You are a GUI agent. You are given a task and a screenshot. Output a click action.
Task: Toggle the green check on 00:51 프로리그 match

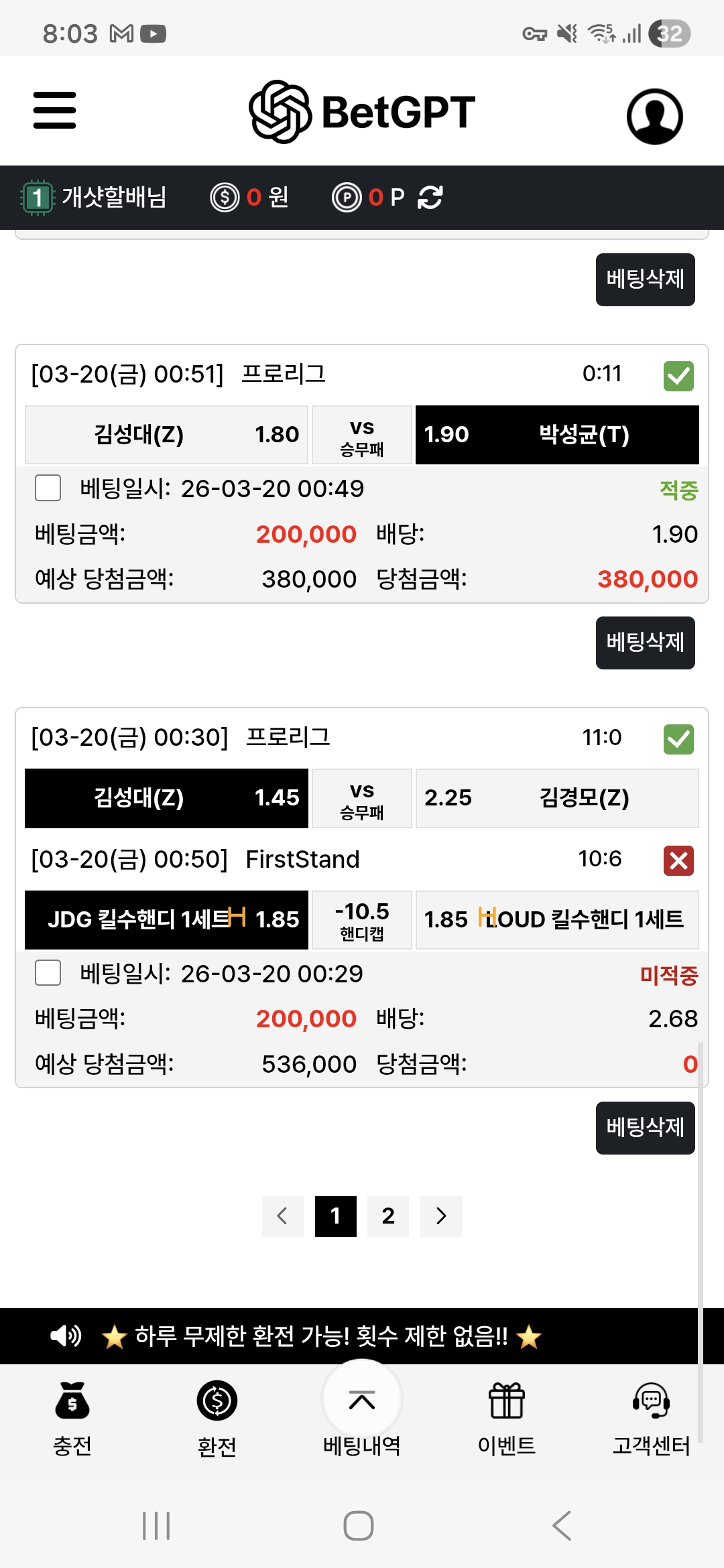[678, 376]
